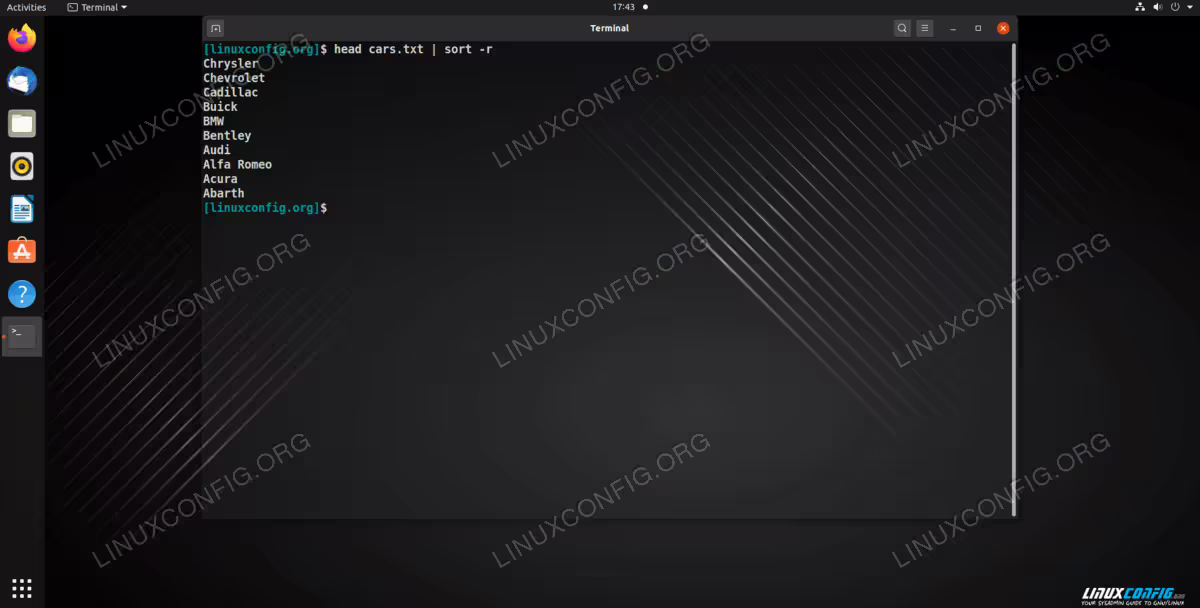Maximize the Terminal window

click(x=978, y=28)
